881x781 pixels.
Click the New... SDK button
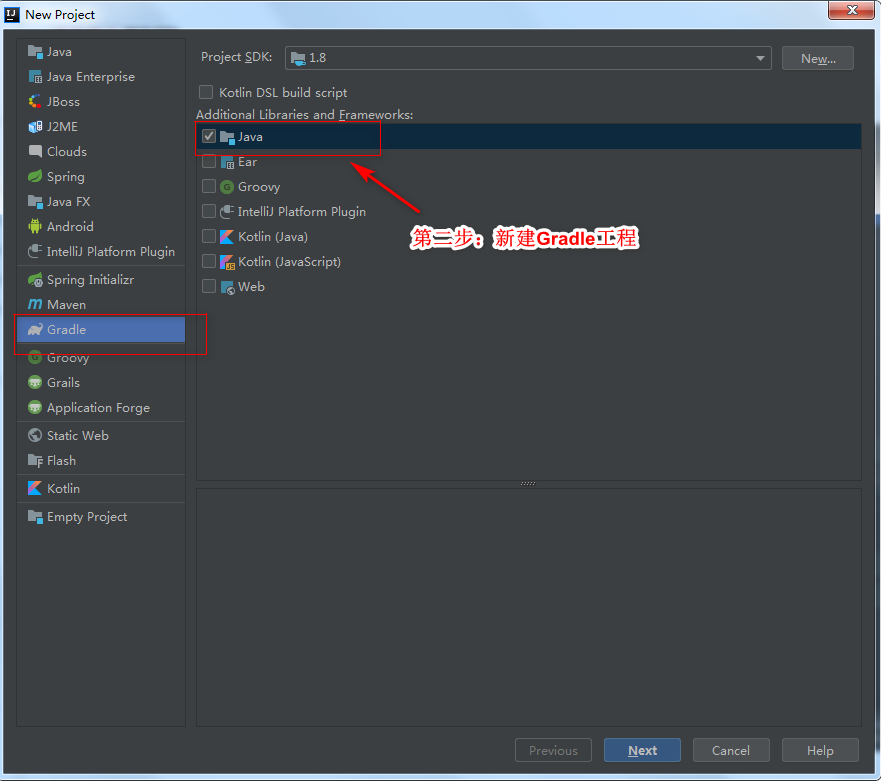818,58
